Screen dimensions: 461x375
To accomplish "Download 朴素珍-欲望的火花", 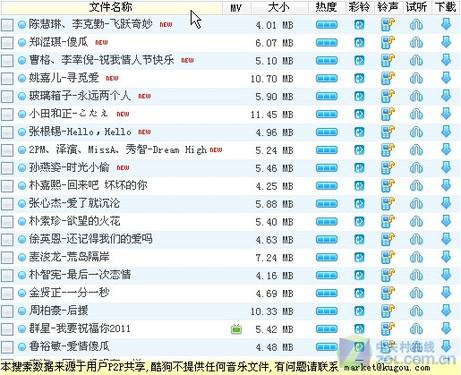I will point(446,221).
